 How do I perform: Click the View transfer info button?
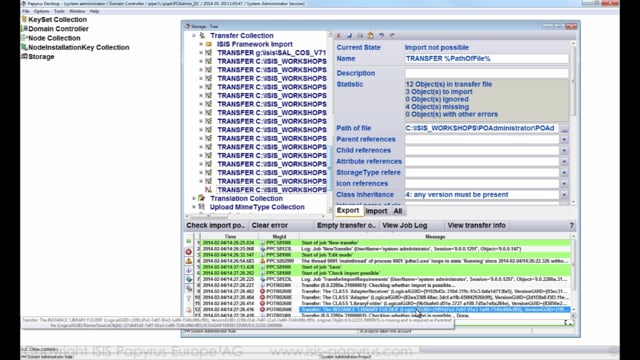pyautogui.click(x=476, y=225)
